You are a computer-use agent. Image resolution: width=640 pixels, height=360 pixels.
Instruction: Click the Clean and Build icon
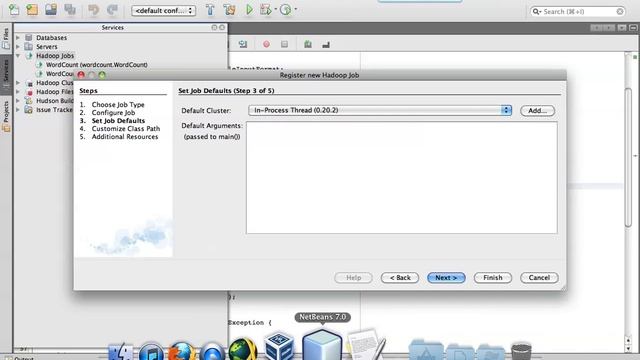click(229, 10)
